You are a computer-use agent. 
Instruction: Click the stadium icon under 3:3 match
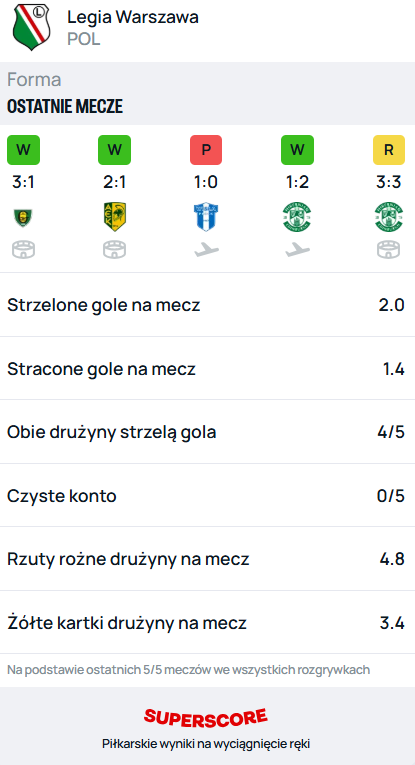click(389, 250)
